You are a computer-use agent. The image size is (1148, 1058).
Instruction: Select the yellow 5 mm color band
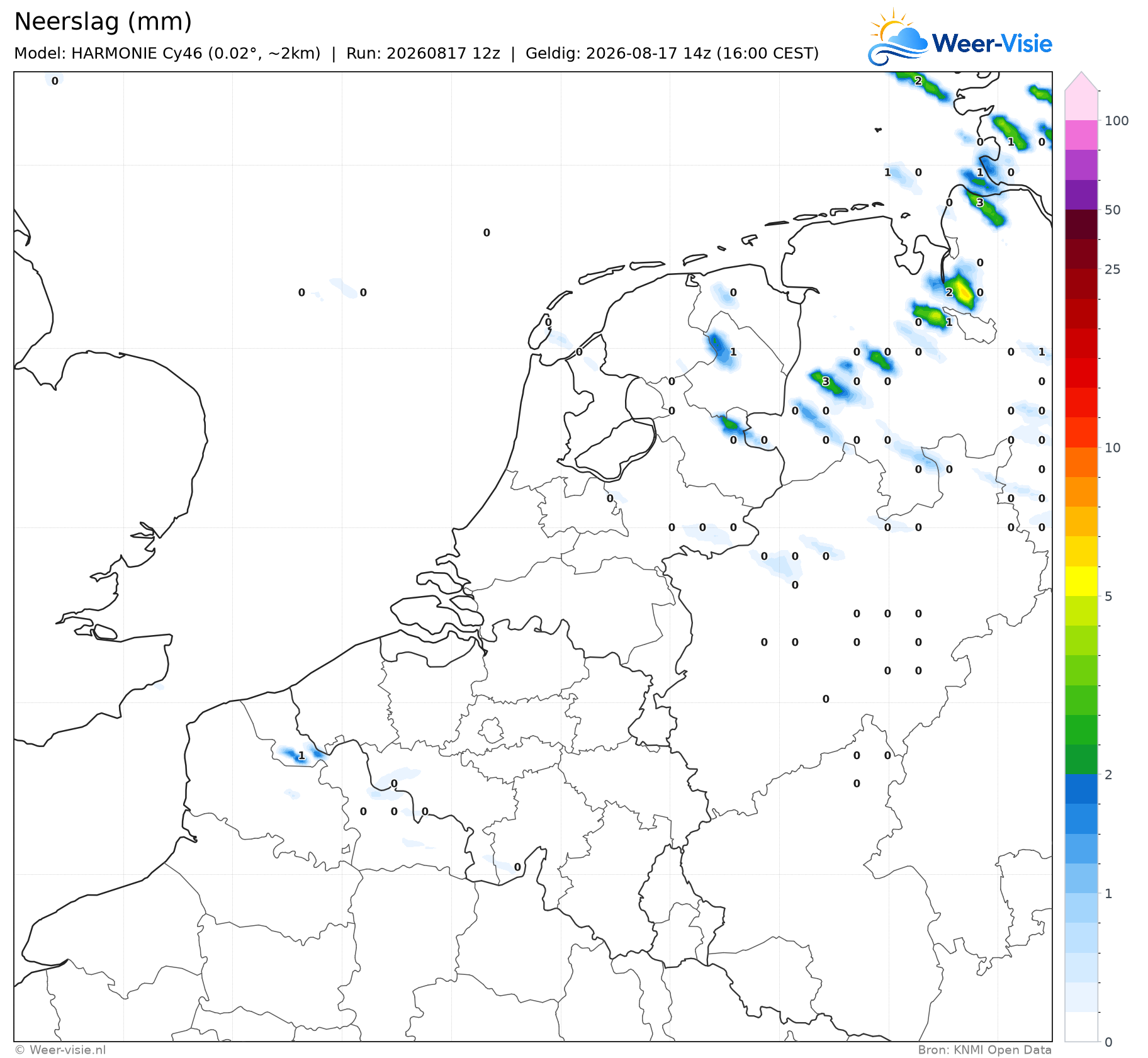tap(1081, 581)
